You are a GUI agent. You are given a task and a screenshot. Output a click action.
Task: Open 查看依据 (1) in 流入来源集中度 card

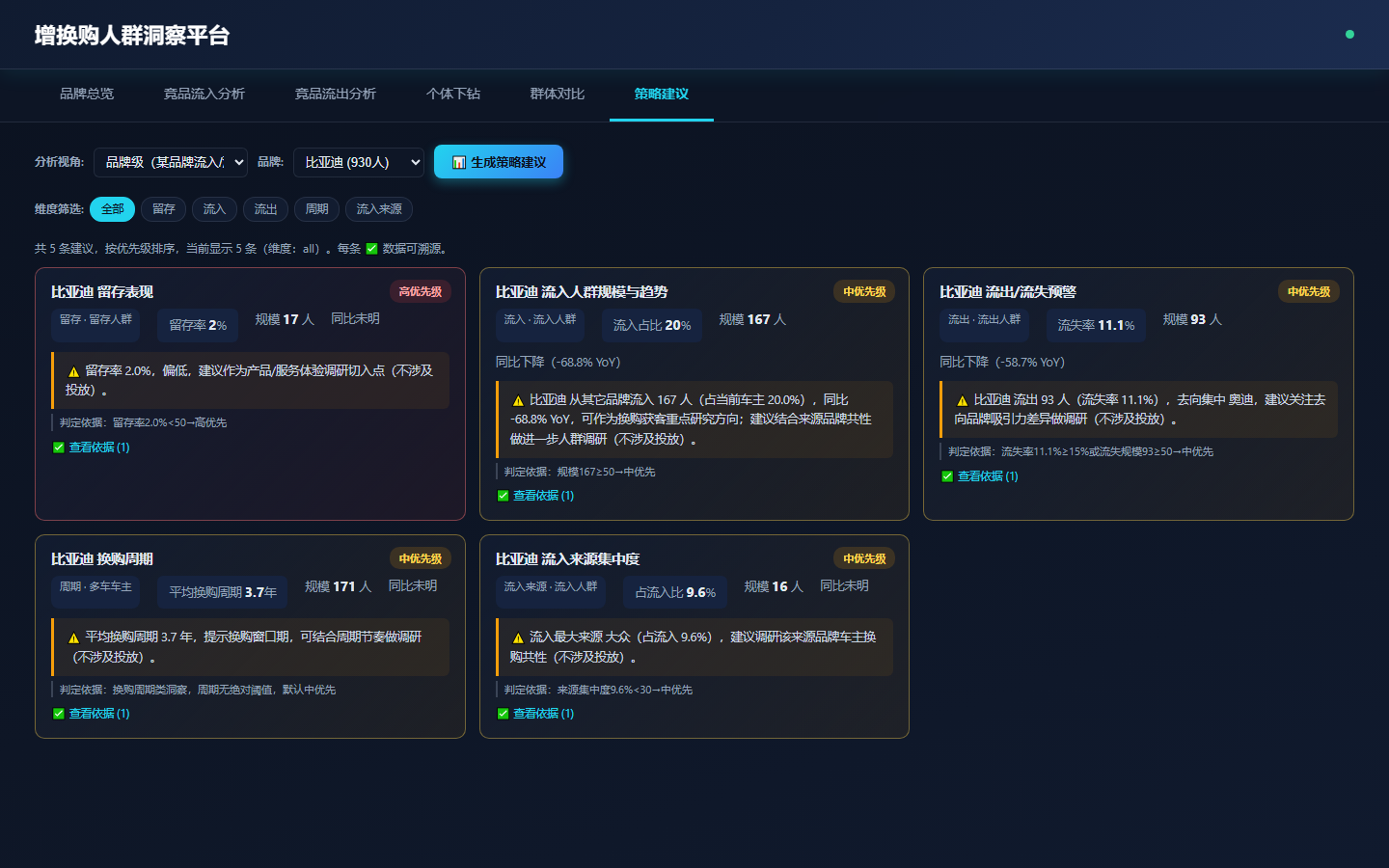point(535,714)
